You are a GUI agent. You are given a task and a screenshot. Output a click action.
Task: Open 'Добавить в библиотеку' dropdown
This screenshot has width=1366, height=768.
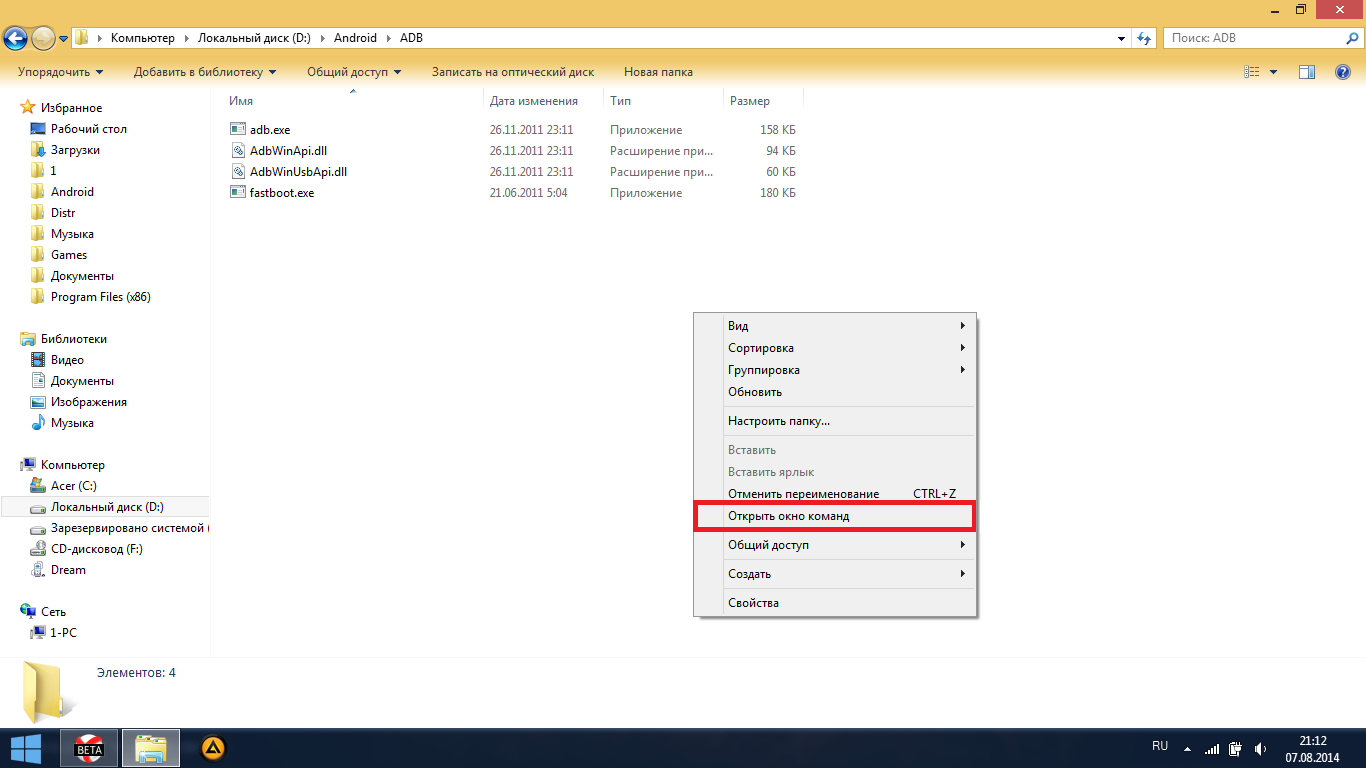[x=205, y=72]
